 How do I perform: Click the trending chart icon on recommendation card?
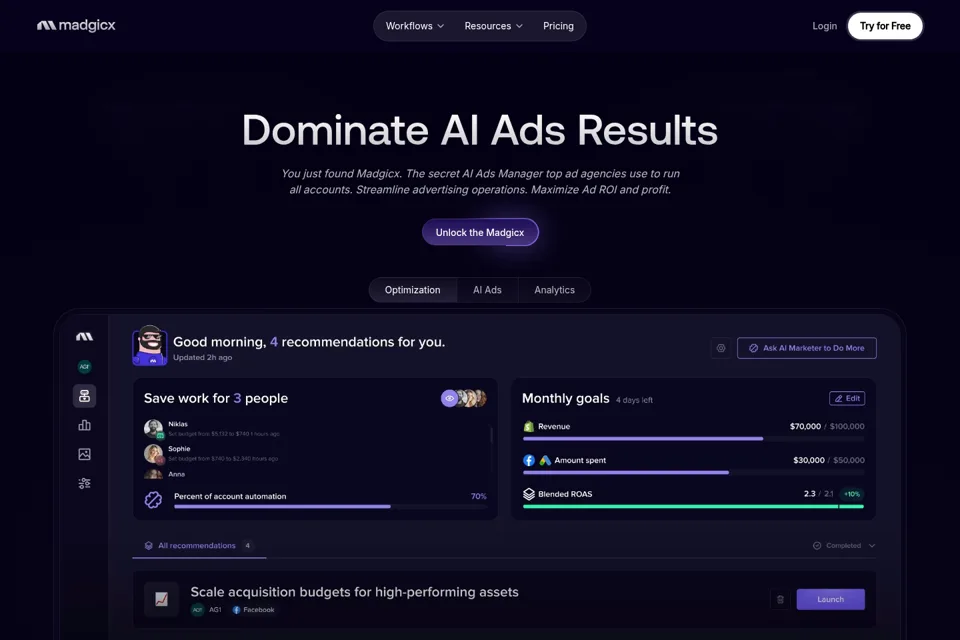click(x=162, y=599)
